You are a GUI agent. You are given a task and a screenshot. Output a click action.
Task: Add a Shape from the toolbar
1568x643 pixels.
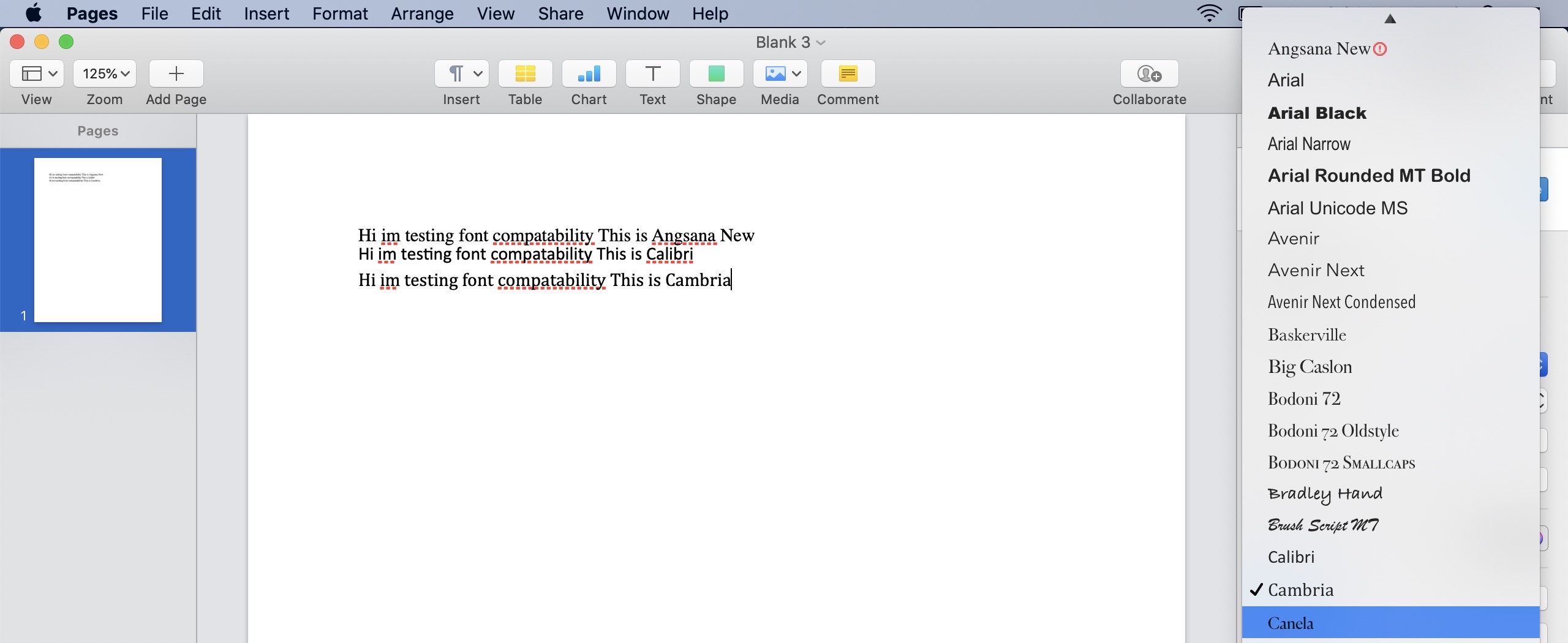click(x=717, y=73)
